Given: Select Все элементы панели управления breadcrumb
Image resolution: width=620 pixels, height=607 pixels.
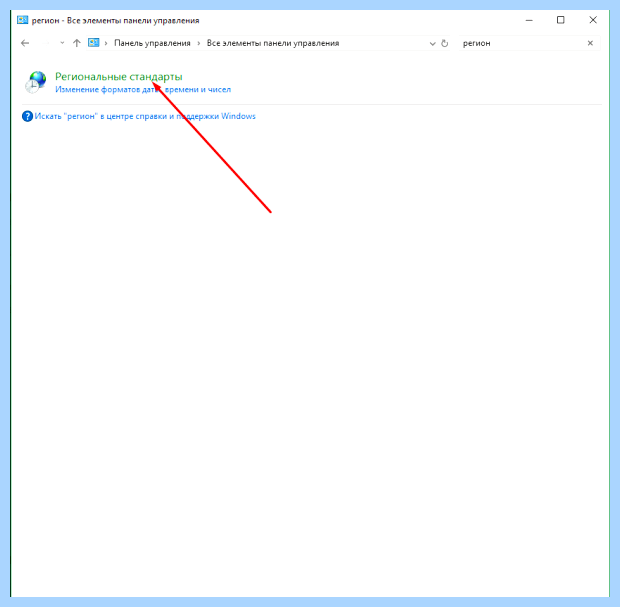Looking at the screenshot, I should click(x=273, y=43).
